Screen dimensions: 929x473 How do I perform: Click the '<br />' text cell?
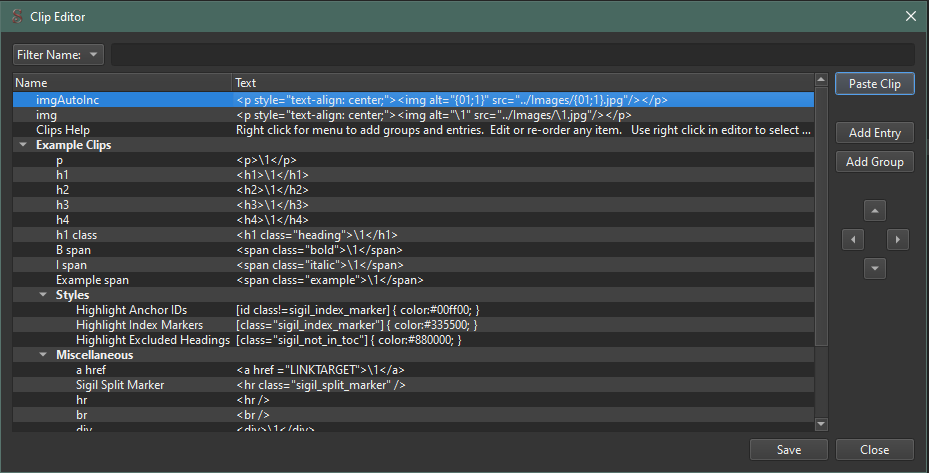coord(253,415)
